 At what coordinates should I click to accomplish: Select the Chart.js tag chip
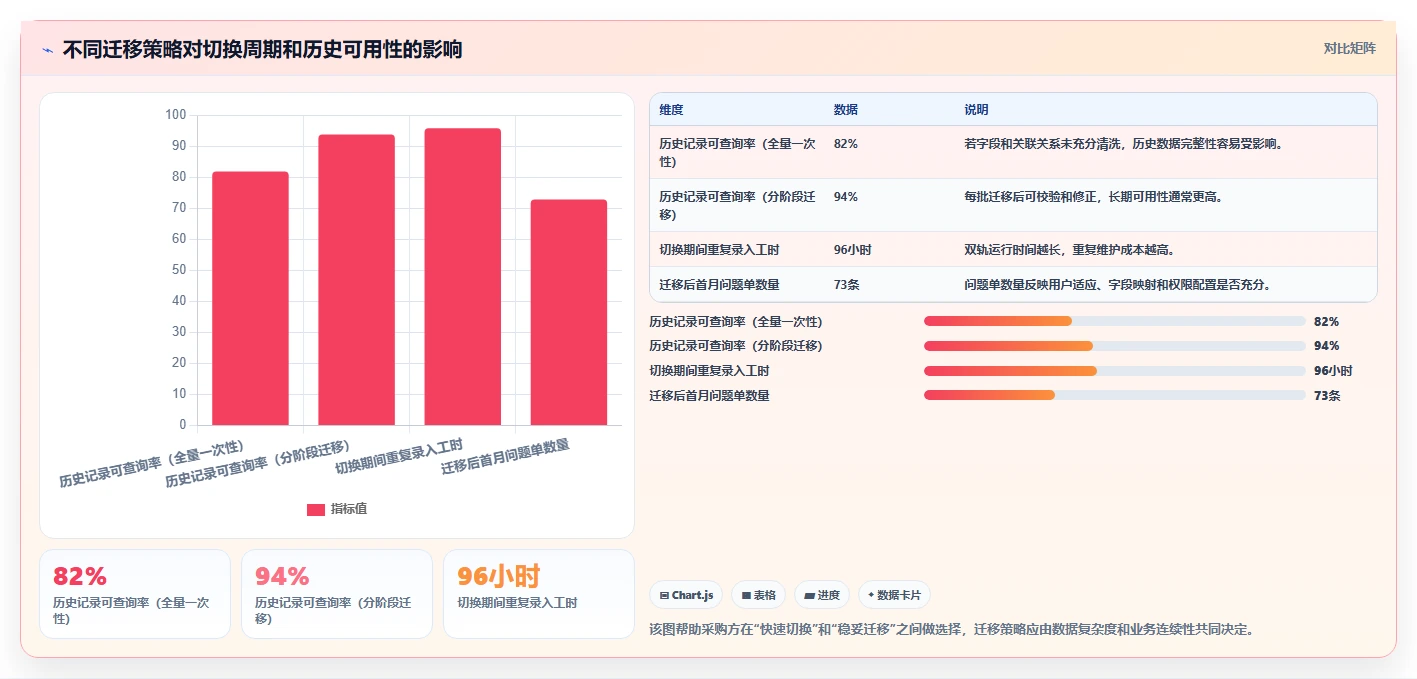687,595
